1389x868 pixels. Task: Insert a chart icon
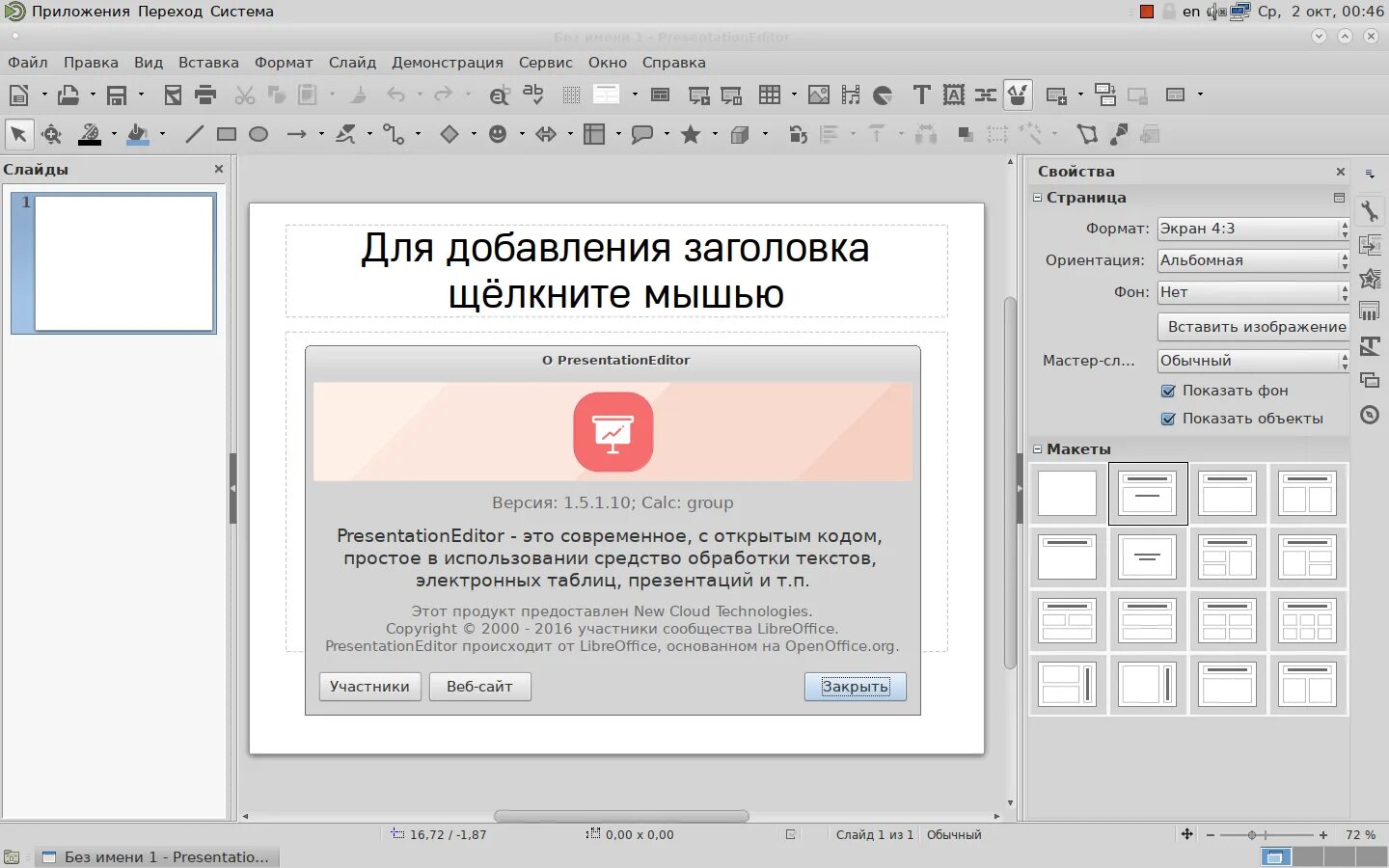tap(883, 95)
